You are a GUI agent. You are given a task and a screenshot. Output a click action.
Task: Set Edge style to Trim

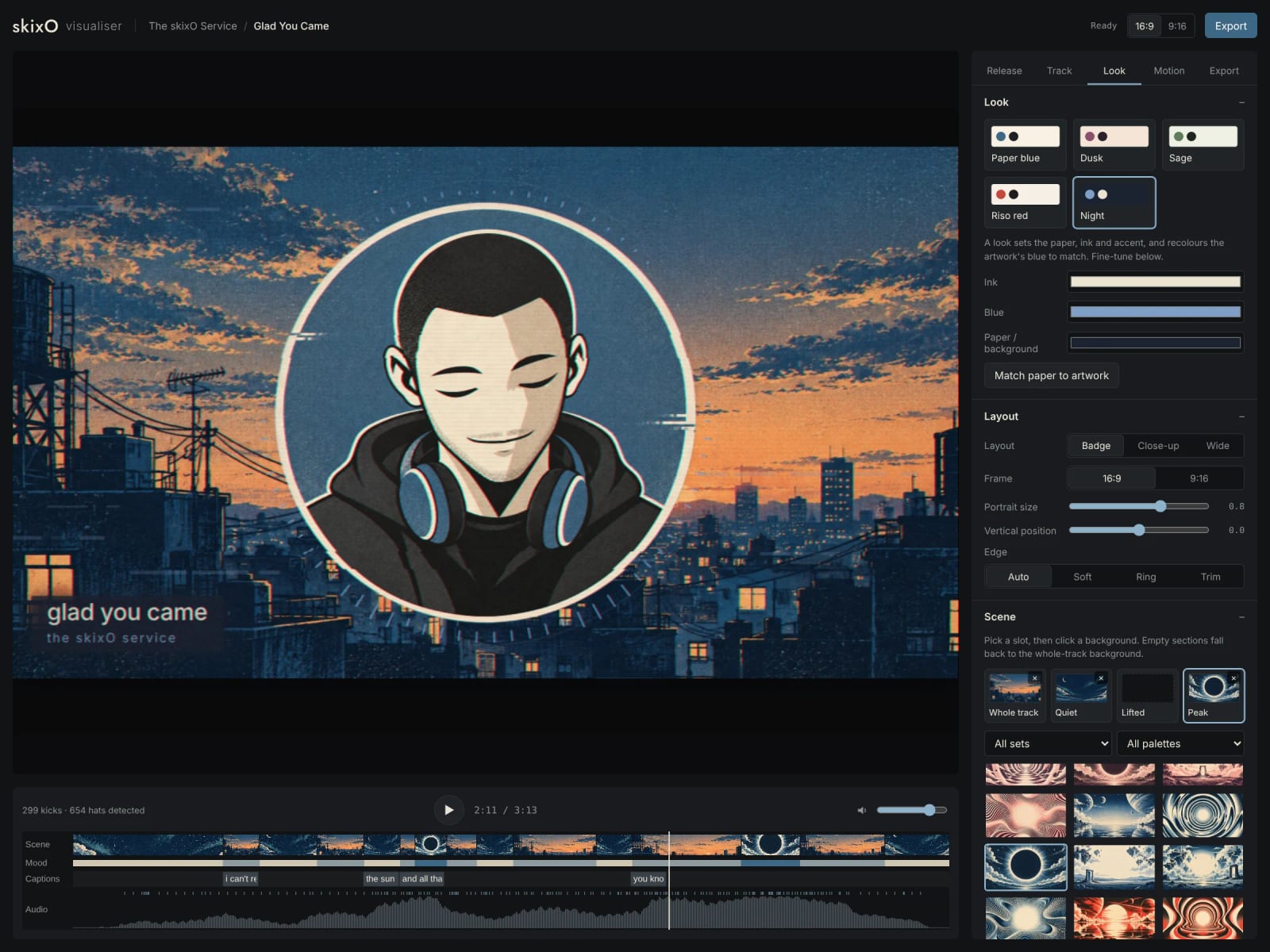pos(1210,577)
